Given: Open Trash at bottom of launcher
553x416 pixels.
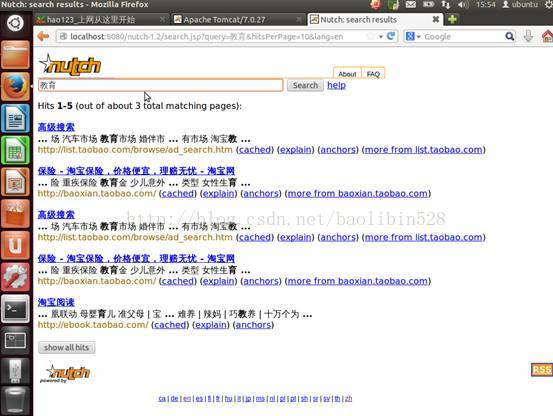Looking at the screenshot, I should click(15, 400).
